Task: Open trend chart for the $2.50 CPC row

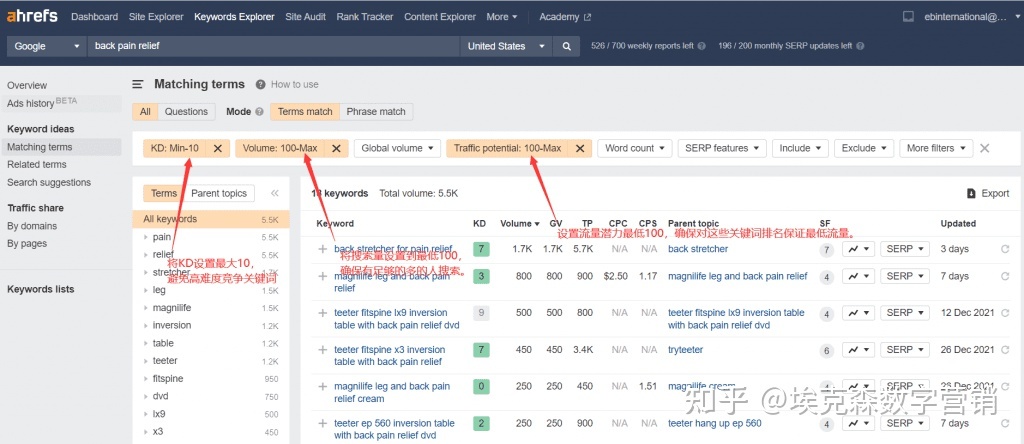Action: tap(858, 276)
